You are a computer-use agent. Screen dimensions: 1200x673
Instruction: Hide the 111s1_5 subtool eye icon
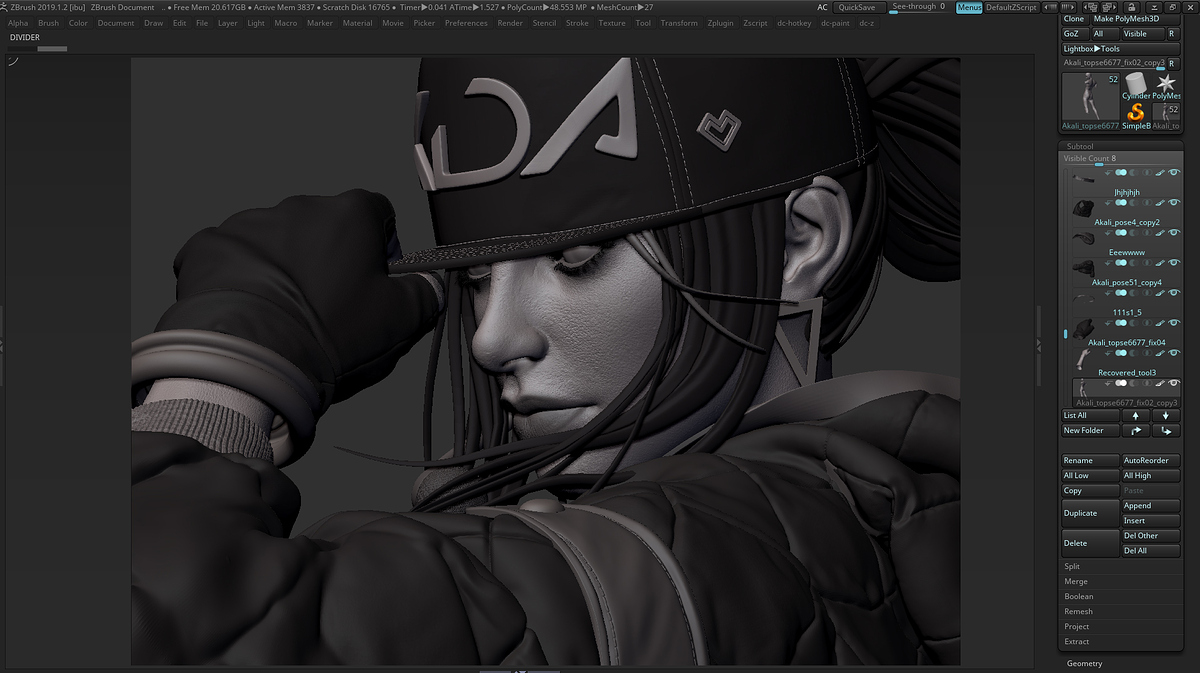[1174, 292]
